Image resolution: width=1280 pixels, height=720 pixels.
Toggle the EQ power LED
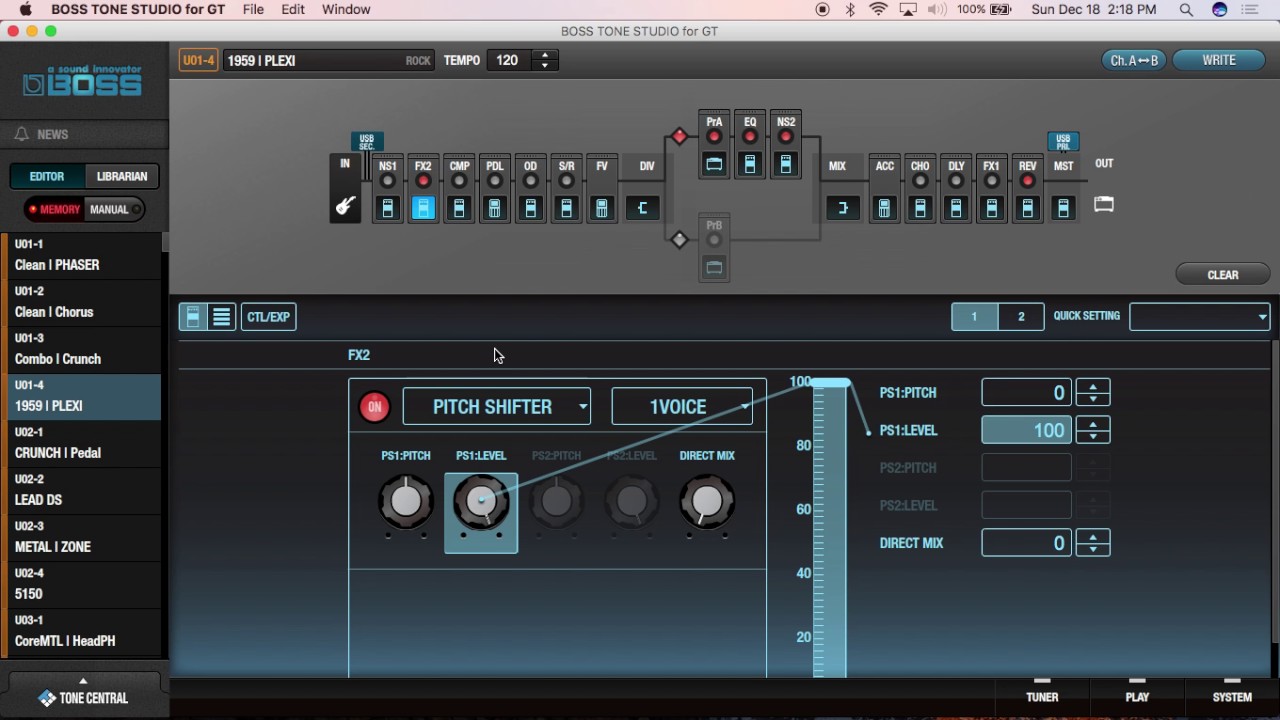(750, 137)
